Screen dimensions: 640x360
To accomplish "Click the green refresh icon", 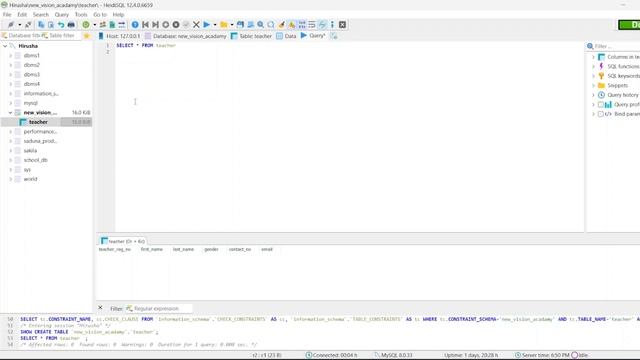I will pyautogui.click(x=86, y=25).
